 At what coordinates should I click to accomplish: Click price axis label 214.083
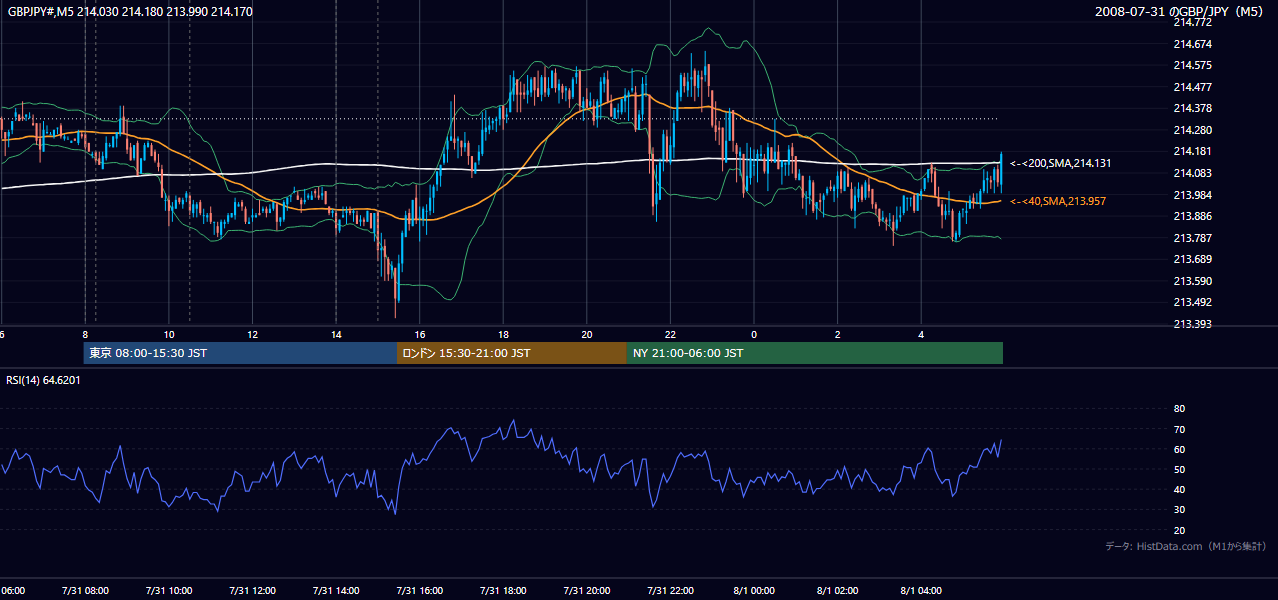(1192, 173)
